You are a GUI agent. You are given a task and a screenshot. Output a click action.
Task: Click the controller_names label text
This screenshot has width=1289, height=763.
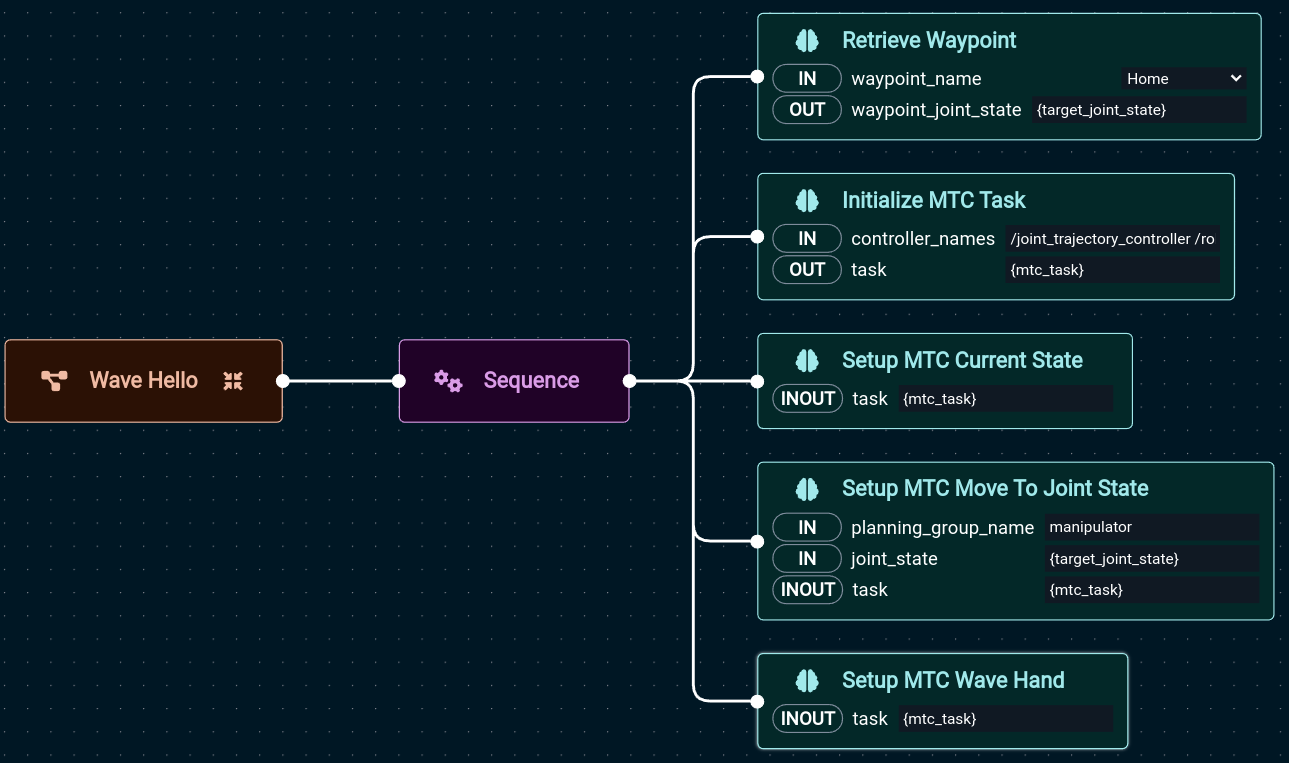coord(923,239)
